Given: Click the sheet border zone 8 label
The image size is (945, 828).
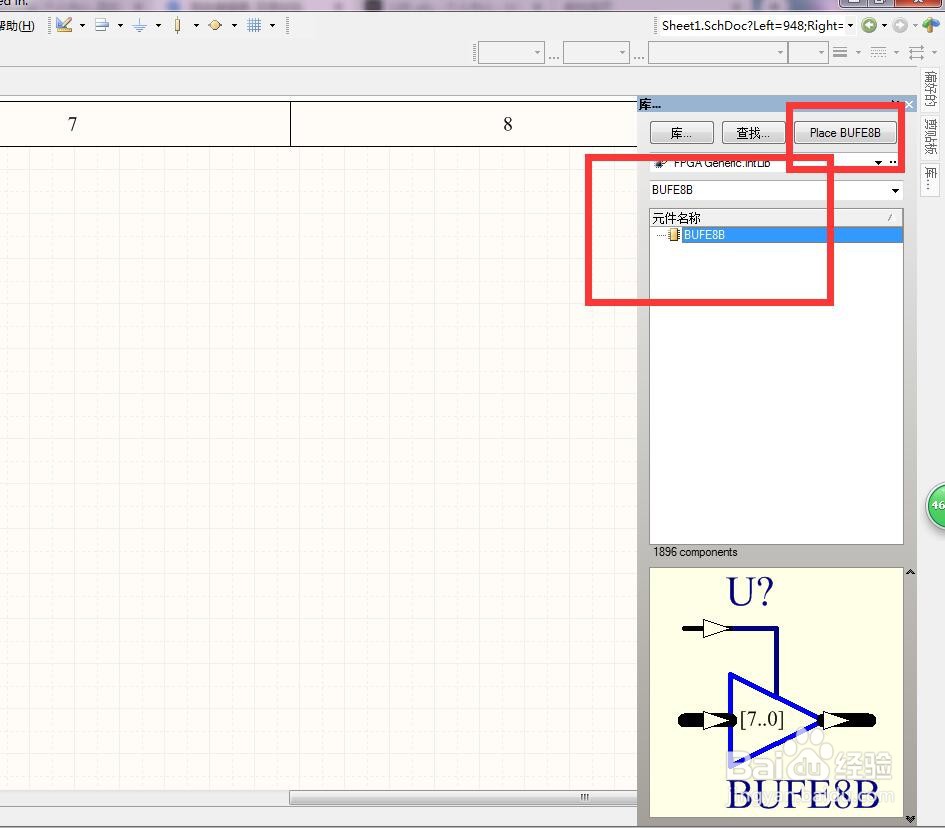Looking at the screenshot, I should pos(507,124).
